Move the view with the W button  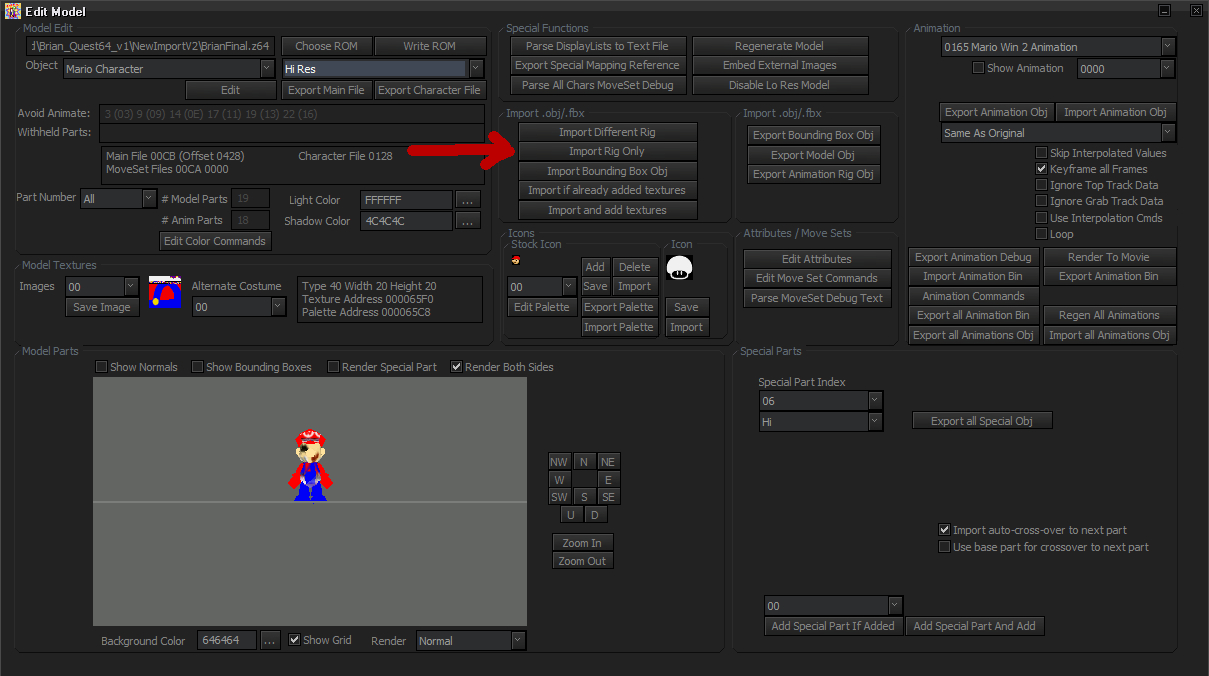pyautogui.click(x=559, y=480)
